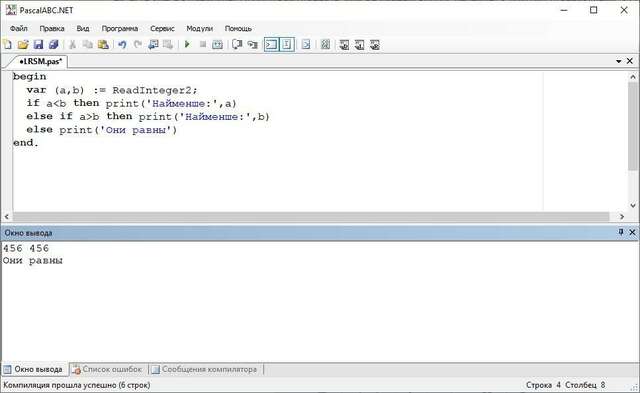This screenshot has height=393, width=640.
Task: Open the Сервис menu
Action: [x=162, y=29]
